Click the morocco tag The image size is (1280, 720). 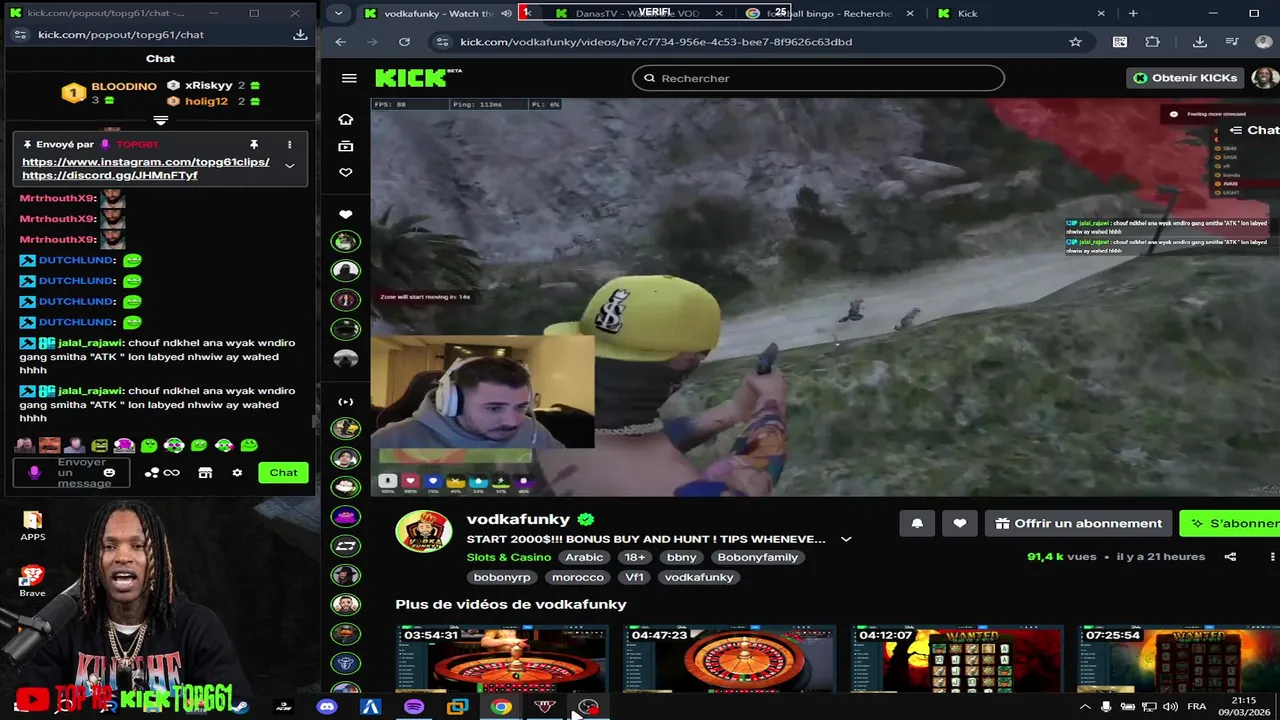tap(578, 577)
